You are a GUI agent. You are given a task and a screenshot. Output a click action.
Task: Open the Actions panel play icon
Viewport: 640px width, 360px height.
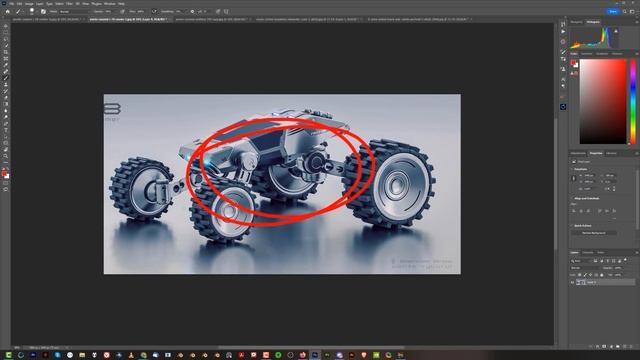coord(563,31)
